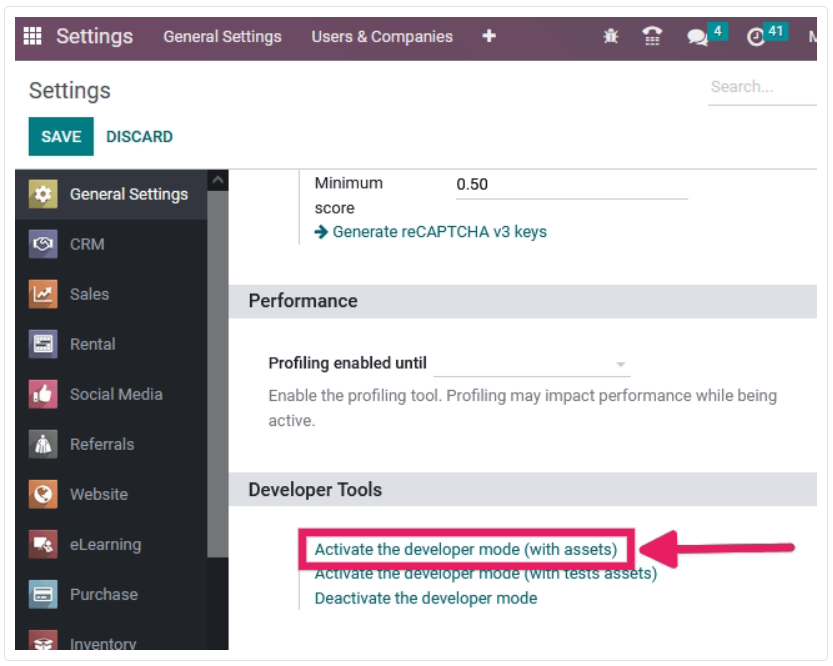Click Generate reCAPTCHA v3 keys link
This screenshot has height=666, width=833.
(x=439, y=232)
